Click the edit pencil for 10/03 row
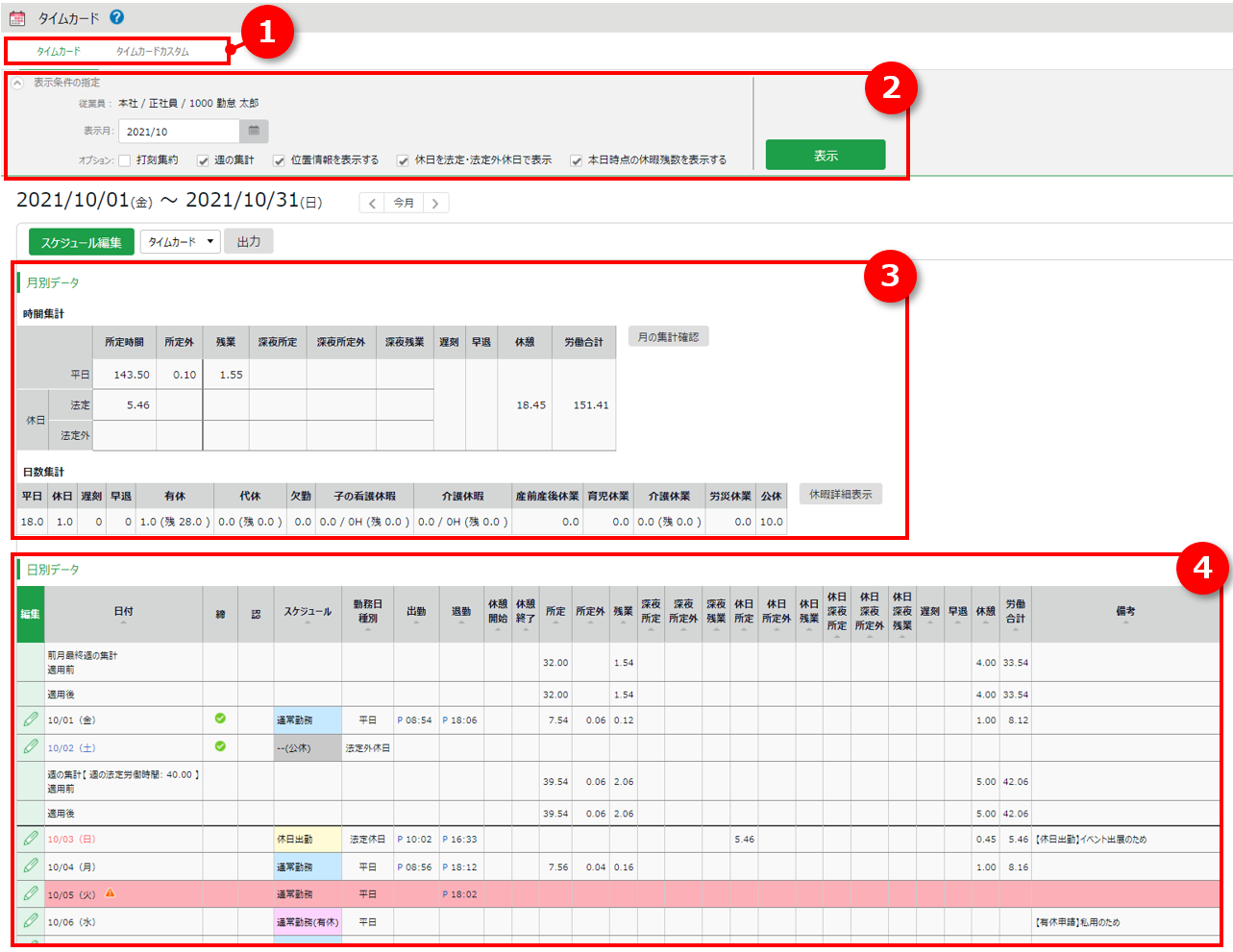 (31, 839)
